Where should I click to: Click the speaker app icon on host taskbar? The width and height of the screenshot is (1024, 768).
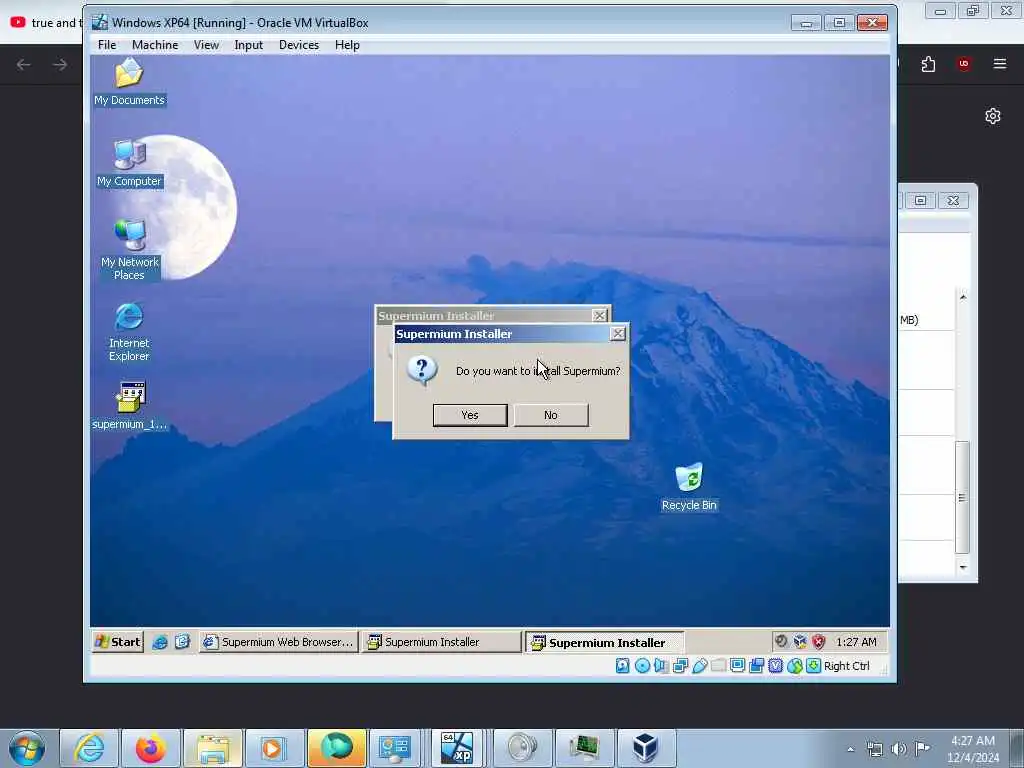522,748
